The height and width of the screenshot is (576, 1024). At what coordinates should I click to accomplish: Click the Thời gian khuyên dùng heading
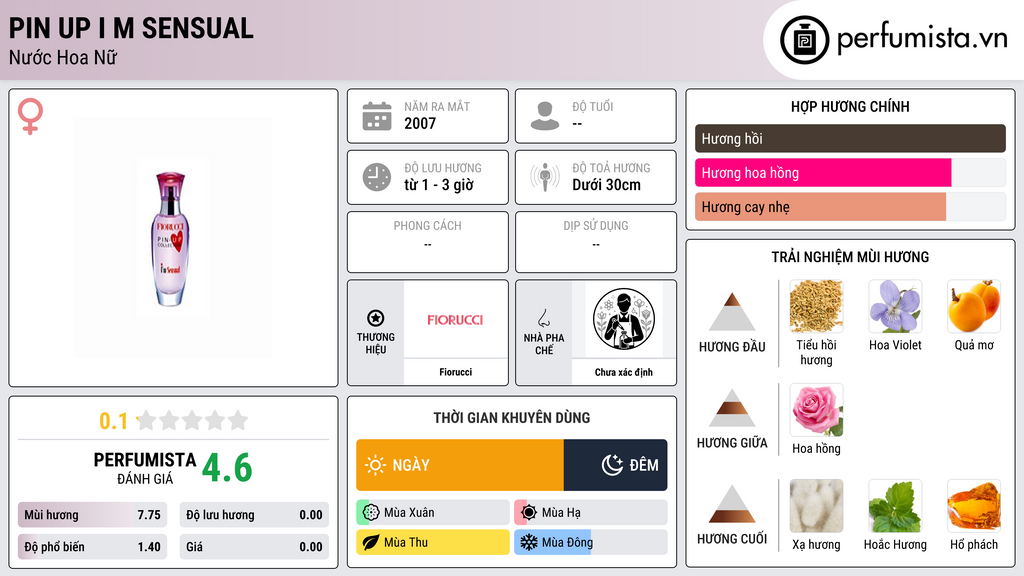(512, 417)
